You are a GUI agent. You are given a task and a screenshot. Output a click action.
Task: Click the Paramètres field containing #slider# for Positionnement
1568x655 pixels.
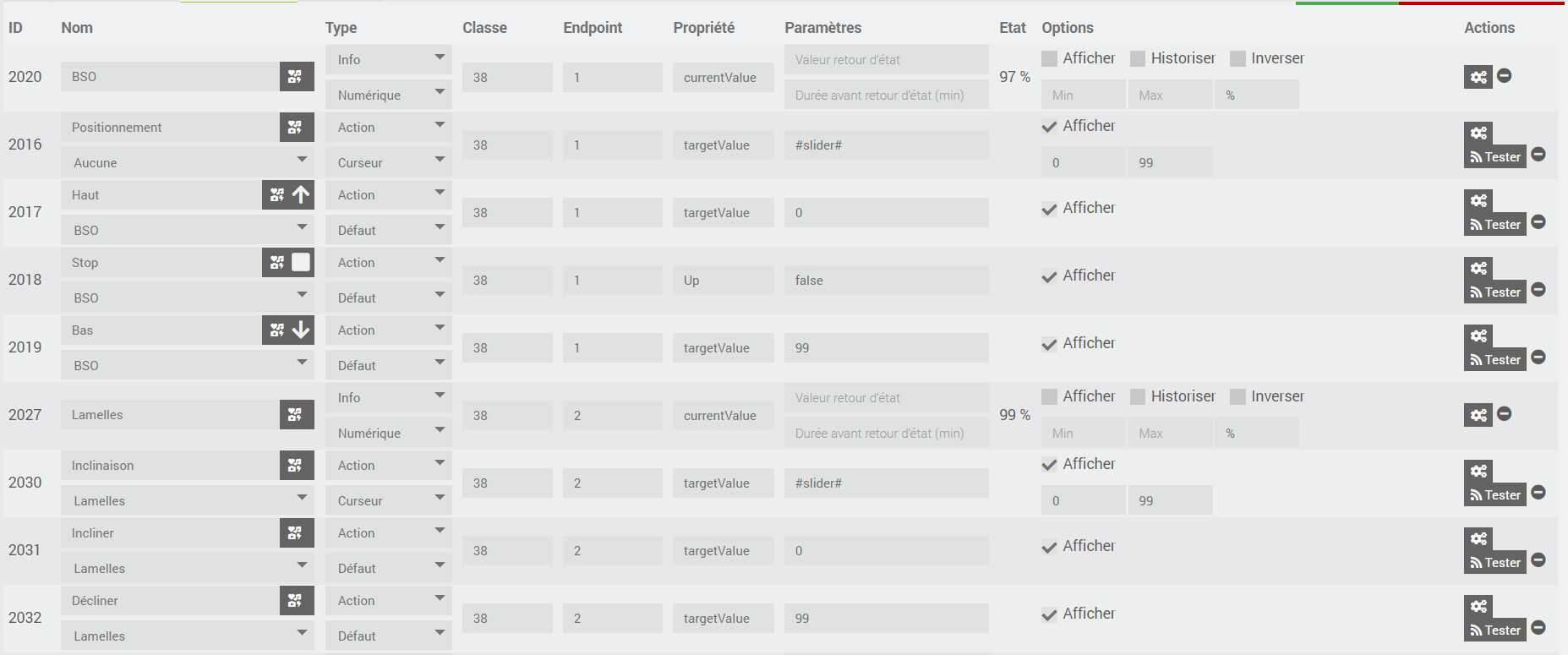tap(887, 145)
